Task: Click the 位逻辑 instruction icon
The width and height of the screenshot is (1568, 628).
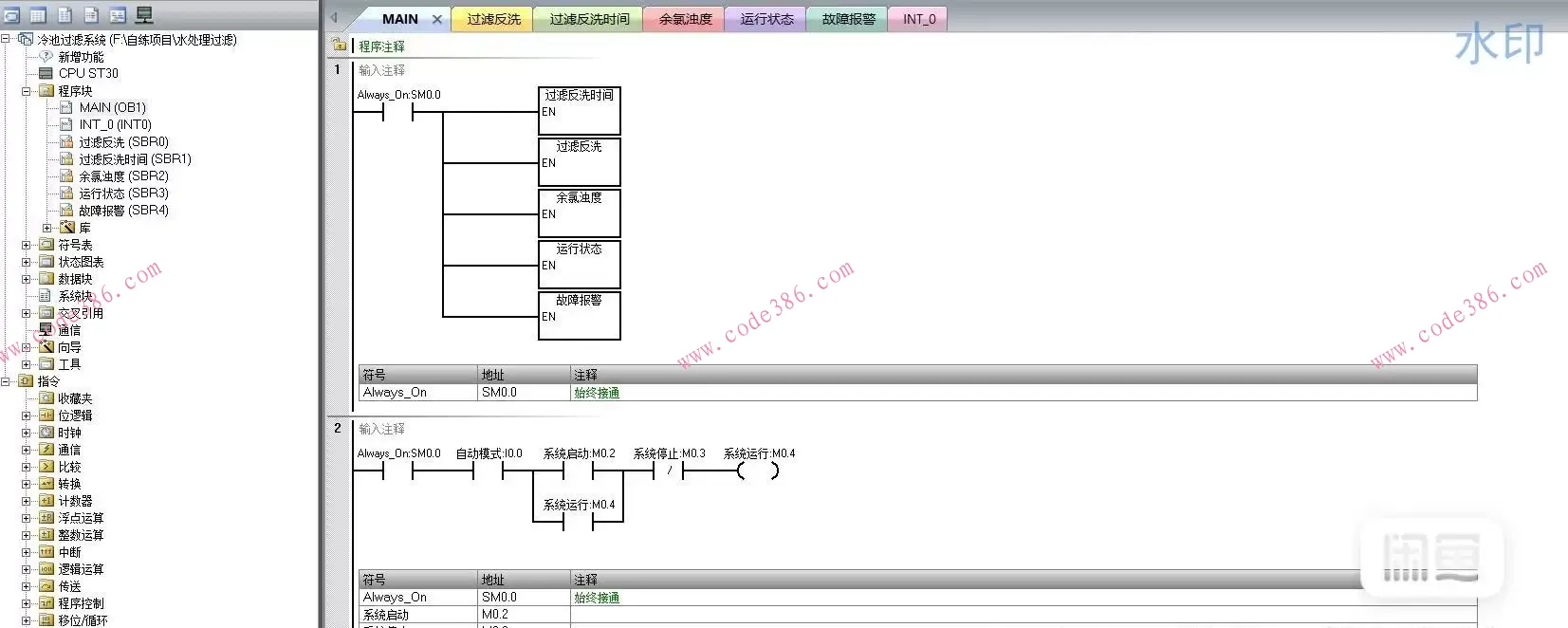Action: click(x=46, y=416)
